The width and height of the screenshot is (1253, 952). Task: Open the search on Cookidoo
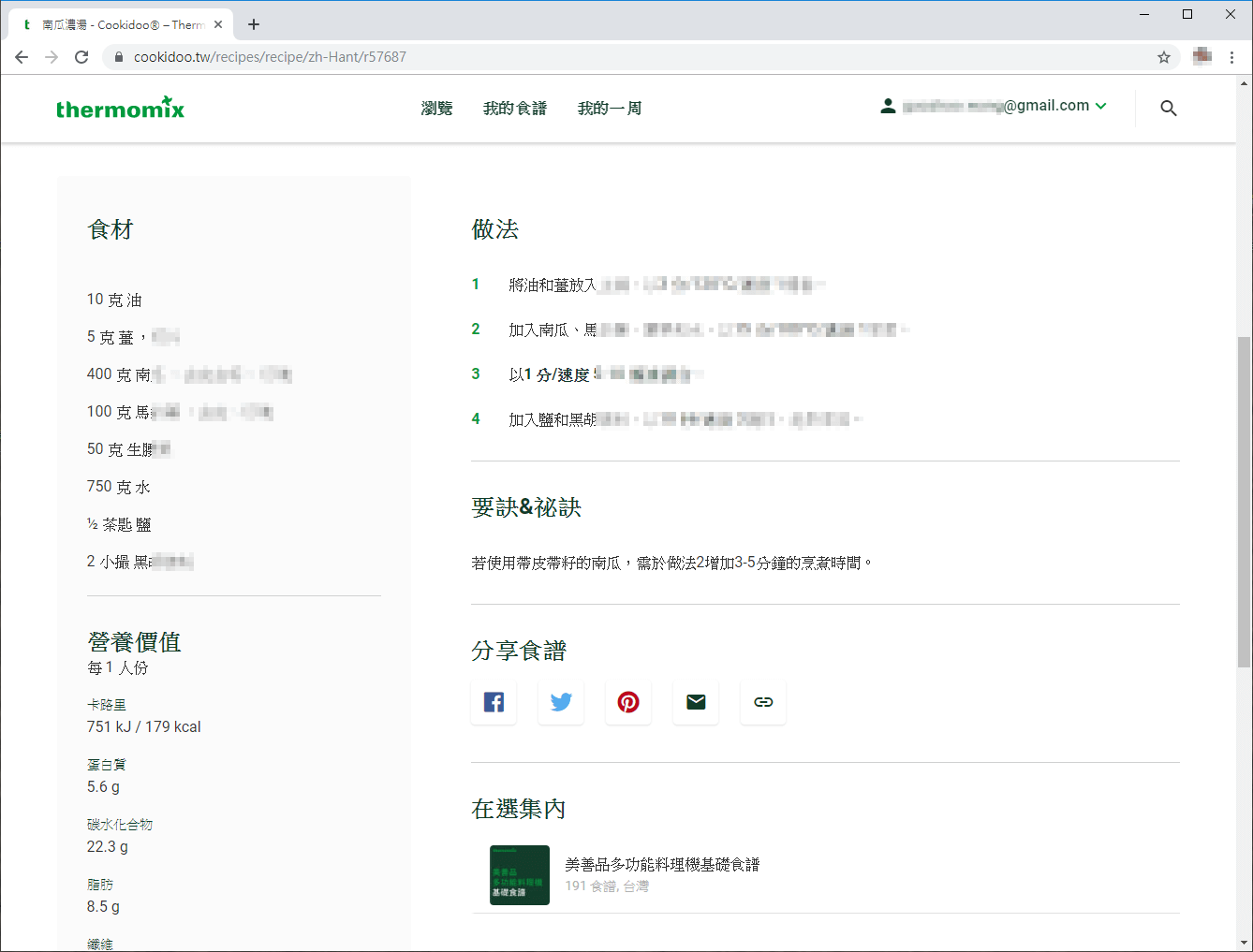[x=1168, y=108]
